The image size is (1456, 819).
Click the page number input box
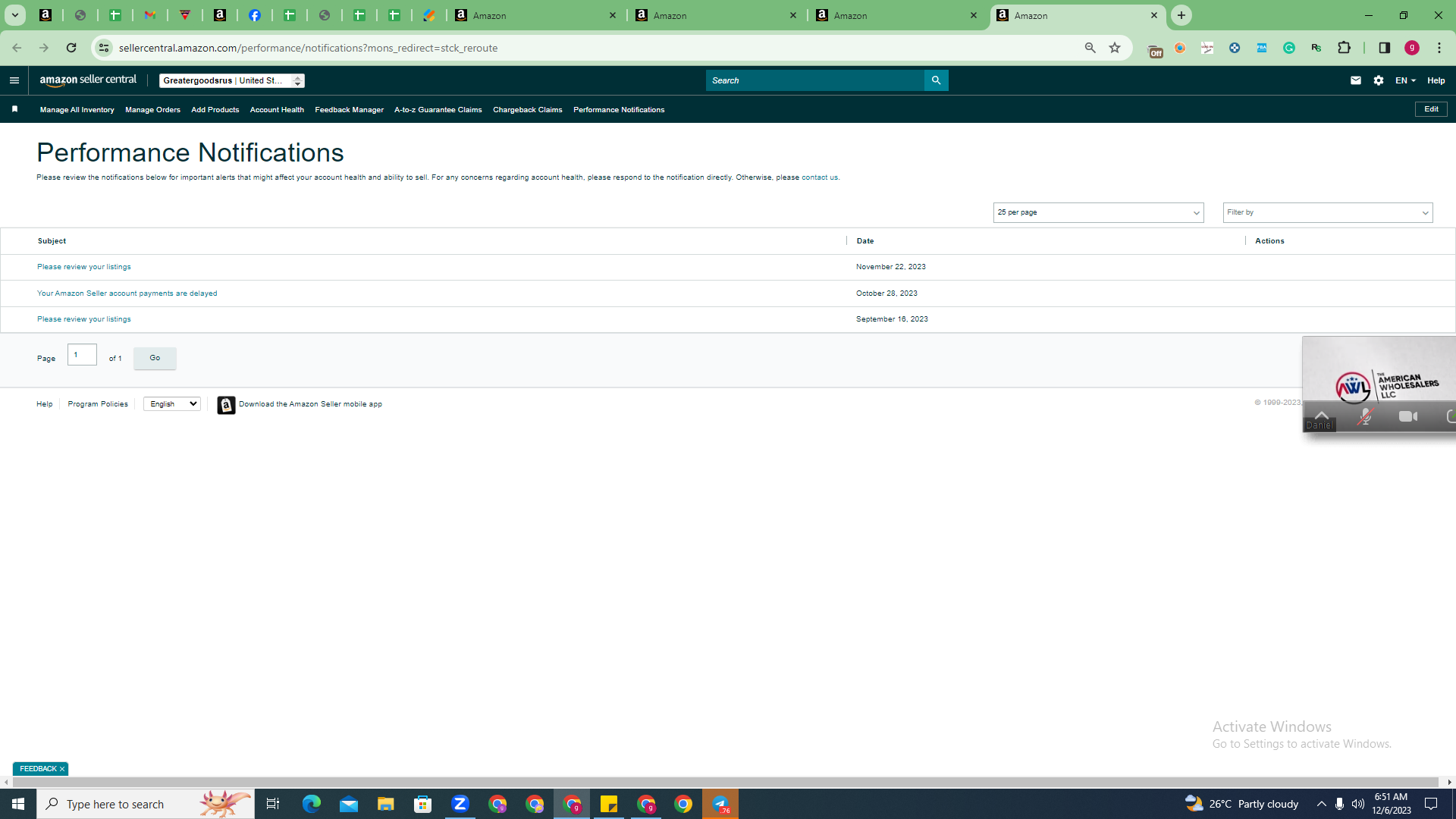coord(82,355)
